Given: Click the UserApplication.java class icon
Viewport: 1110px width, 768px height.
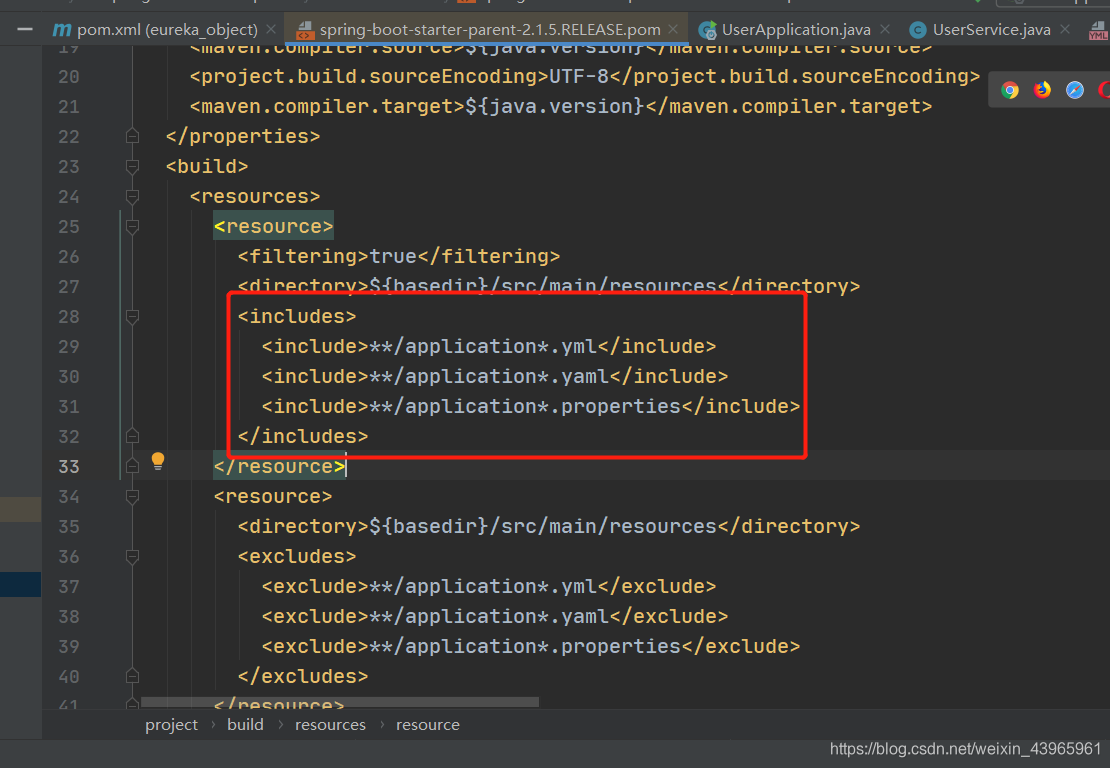Looking at the screenshot, I should coord(707,30).
